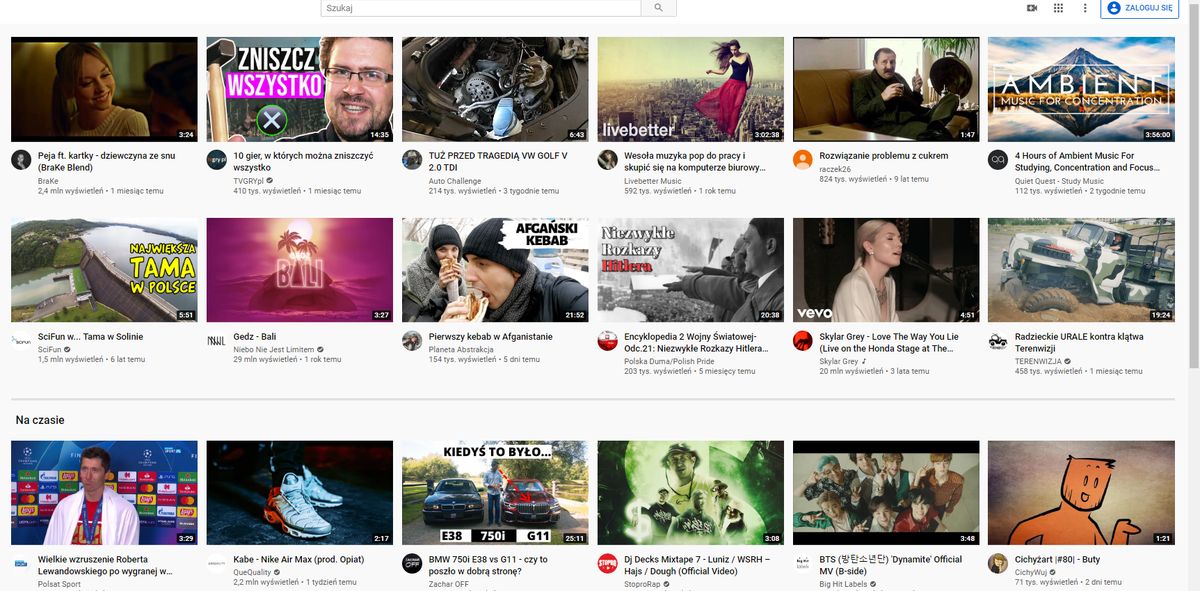Click channel name 'raczek26'
The height and width of the screenshot is (591, 1200).
point(835,169)
